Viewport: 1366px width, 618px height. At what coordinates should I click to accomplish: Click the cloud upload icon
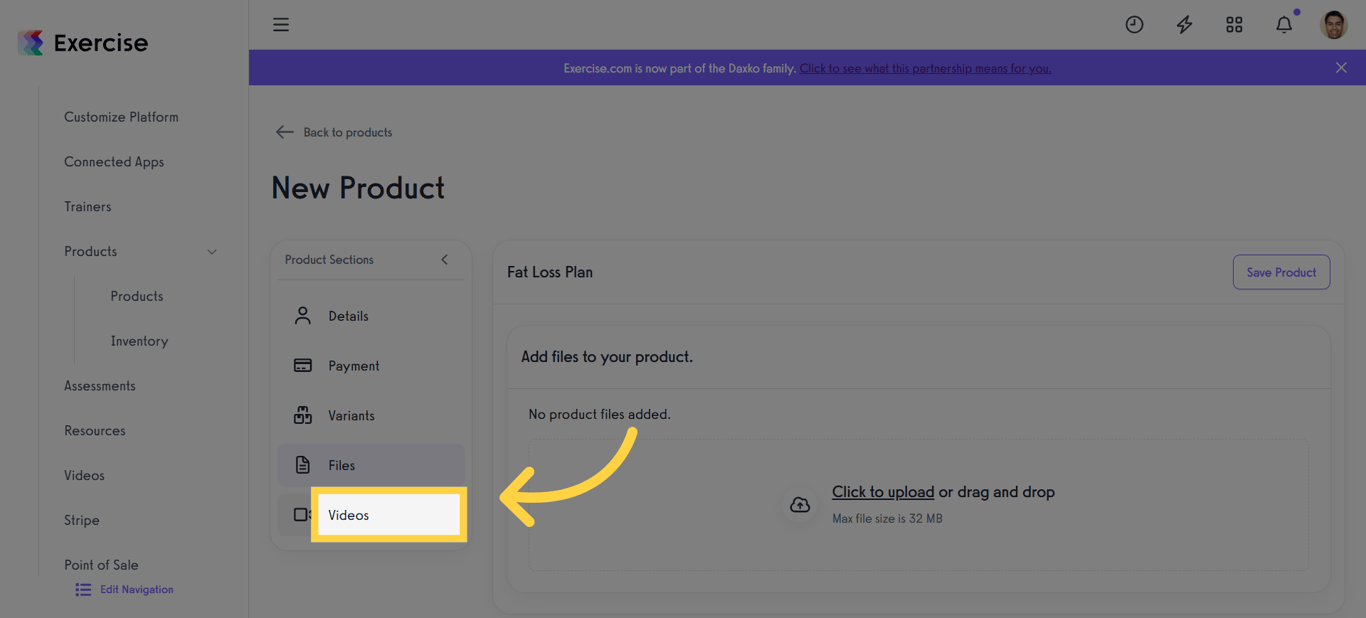click(800, 505)
